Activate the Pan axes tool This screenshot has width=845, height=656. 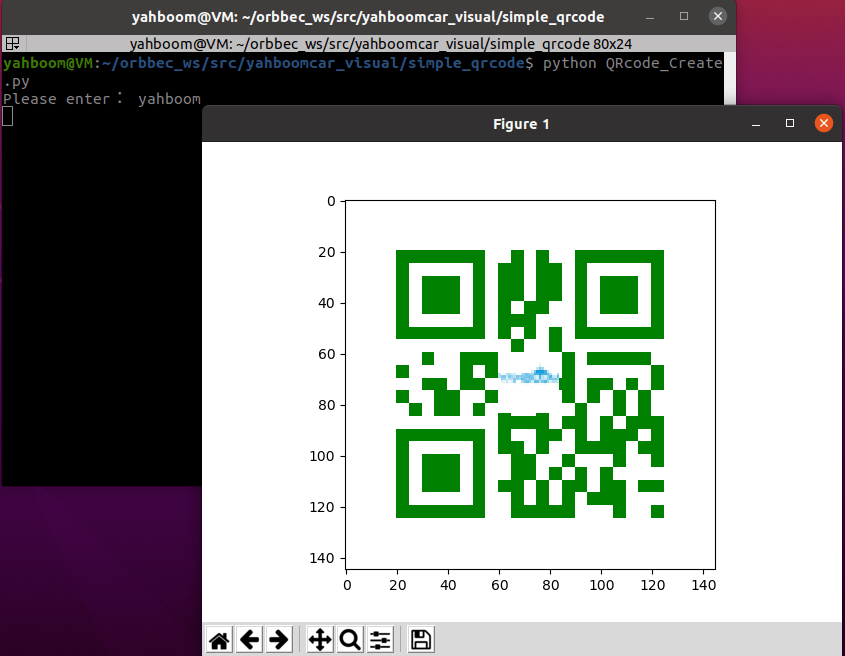point(320,640)
